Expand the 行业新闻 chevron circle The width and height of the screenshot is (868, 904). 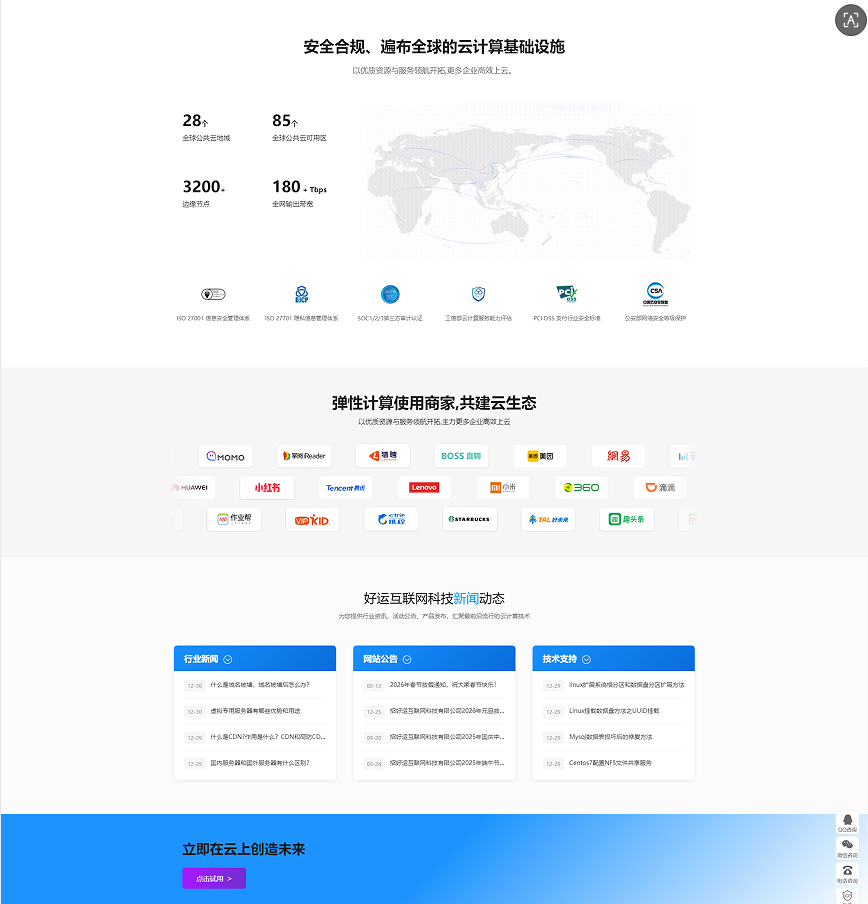[x=229, y=658]
